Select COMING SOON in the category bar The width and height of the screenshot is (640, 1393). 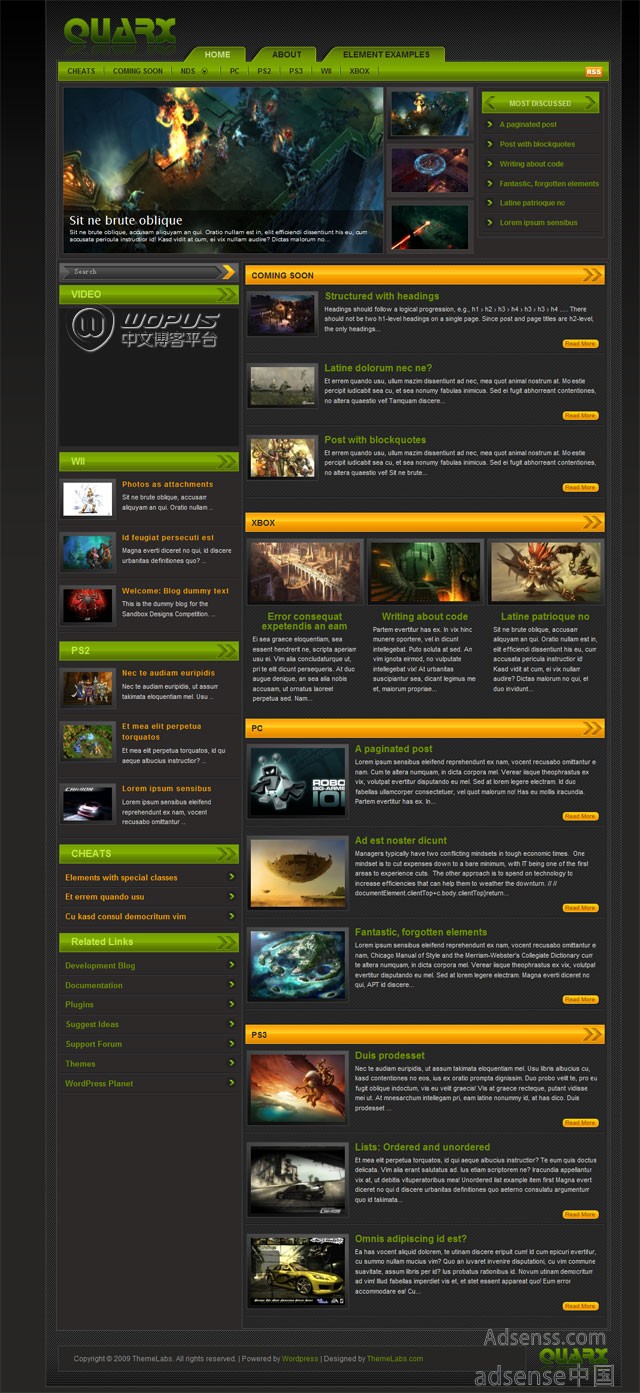pyautogui.click(x=138, y=71)
